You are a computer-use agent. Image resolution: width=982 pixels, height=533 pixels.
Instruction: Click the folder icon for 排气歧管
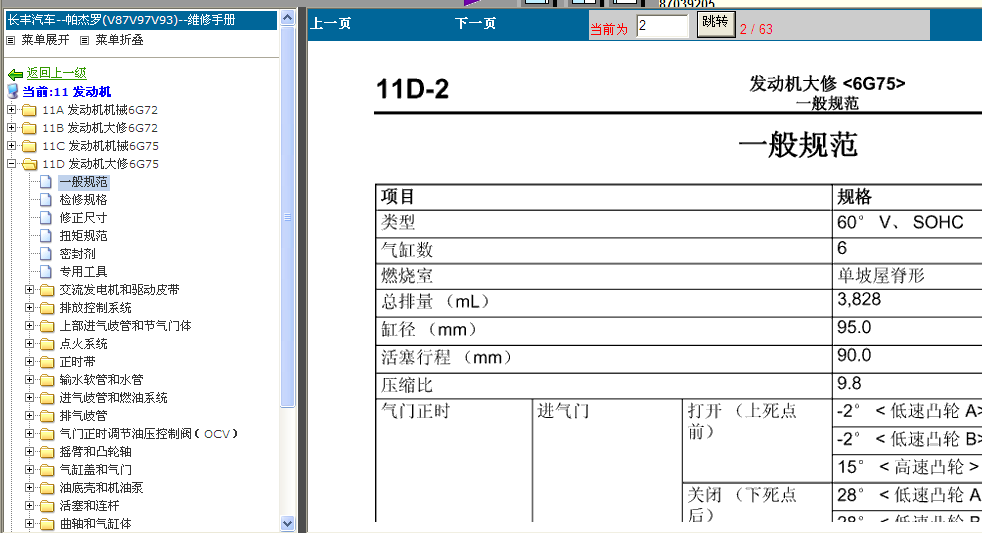(x=47, y=417)
